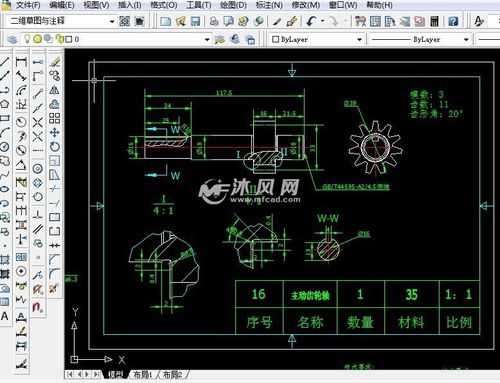Open the 格式(O) menu
The width and height of the screenshot is (500, 383).
point(164,5)
